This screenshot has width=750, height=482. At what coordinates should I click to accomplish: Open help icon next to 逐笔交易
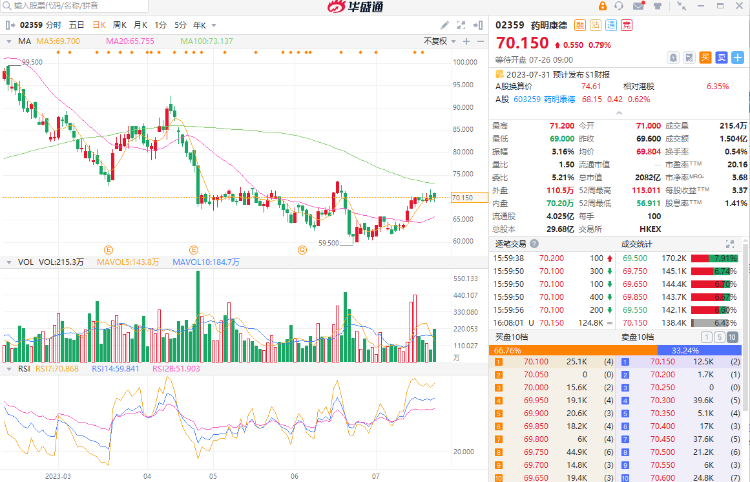[534, 244]
